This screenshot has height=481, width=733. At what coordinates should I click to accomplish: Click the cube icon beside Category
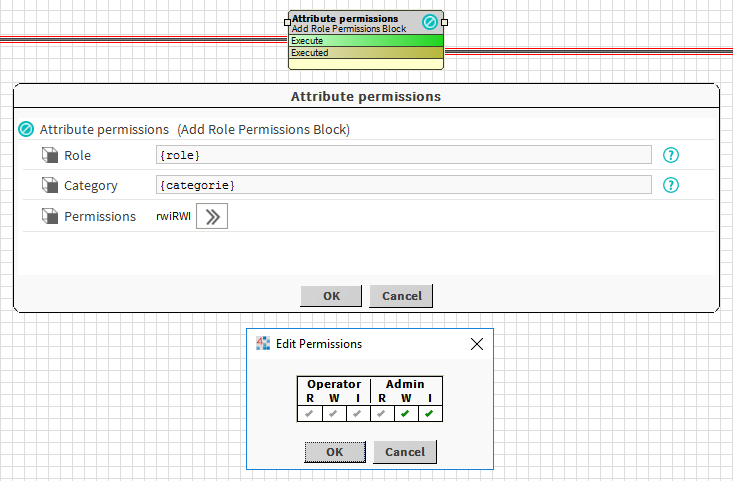pos(50,185)
